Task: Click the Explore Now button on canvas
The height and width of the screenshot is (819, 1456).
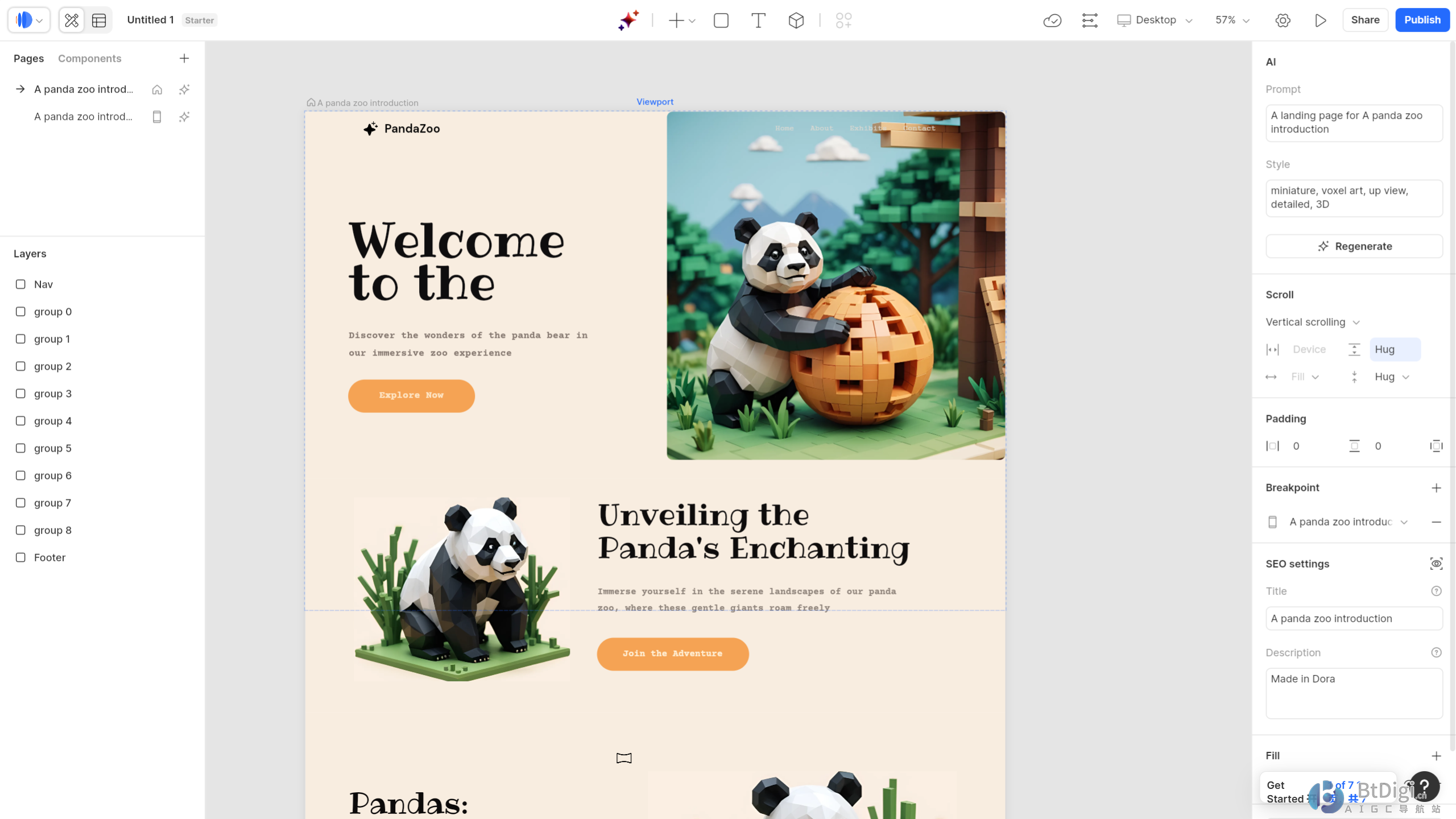Action: [411, 396]
